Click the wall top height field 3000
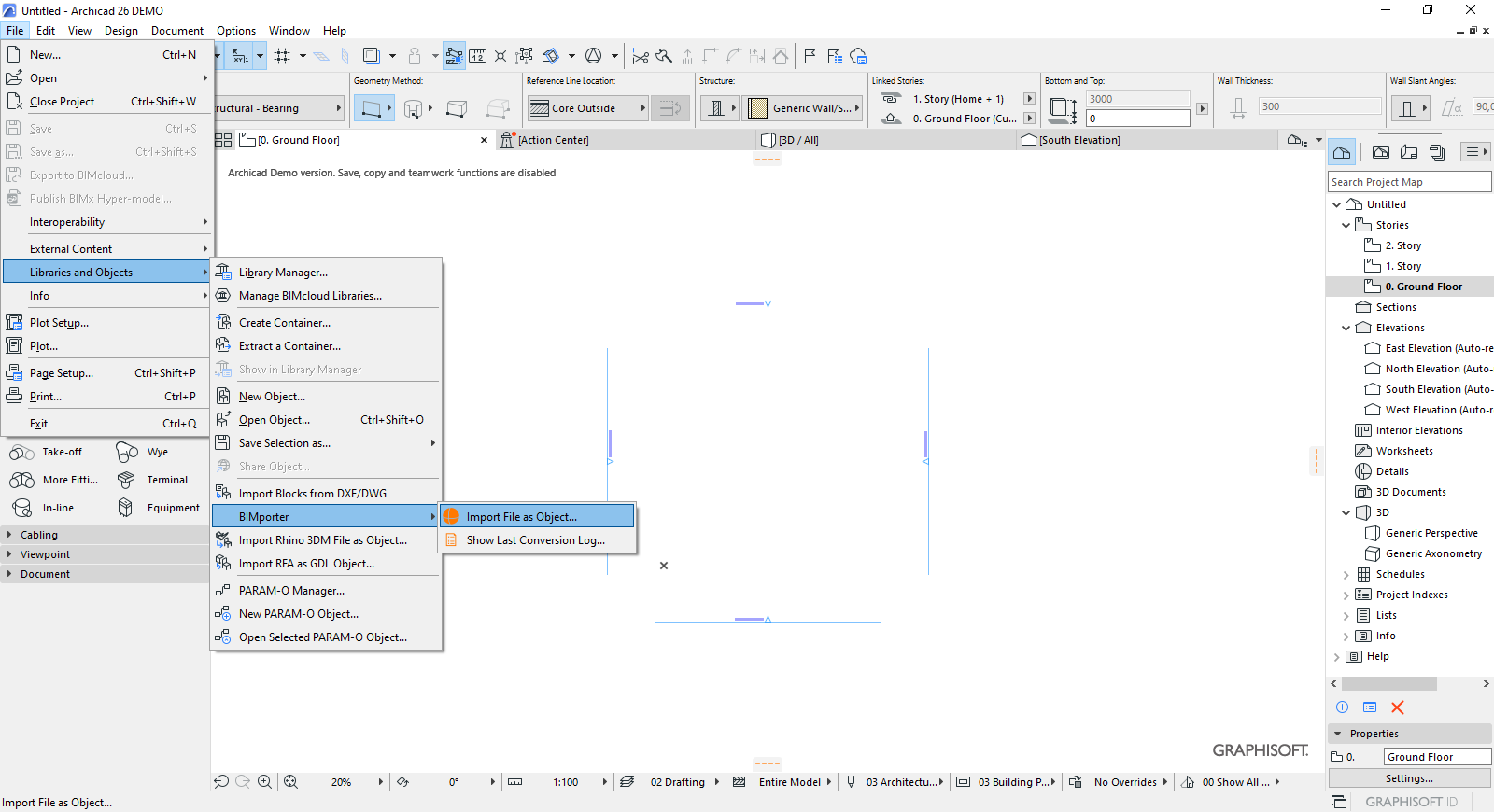This screenshot has height=812, width=1494. pyautogui.click(x=1138, y=99)
